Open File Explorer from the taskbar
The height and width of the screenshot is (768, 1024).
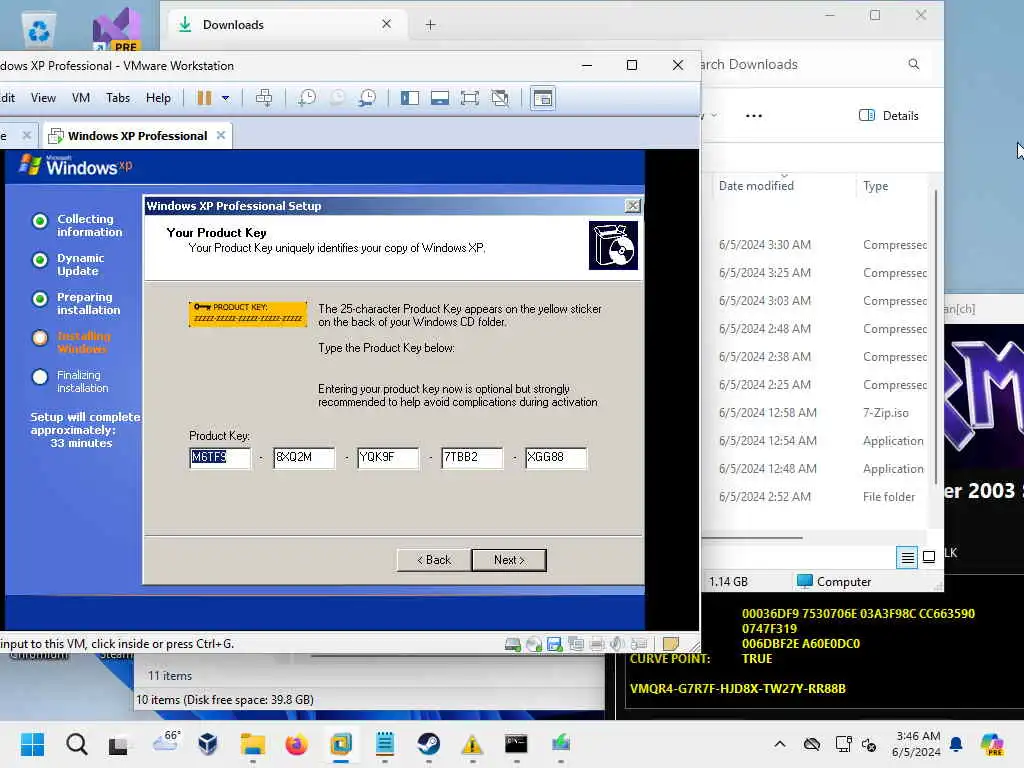[x=252, y=744]
